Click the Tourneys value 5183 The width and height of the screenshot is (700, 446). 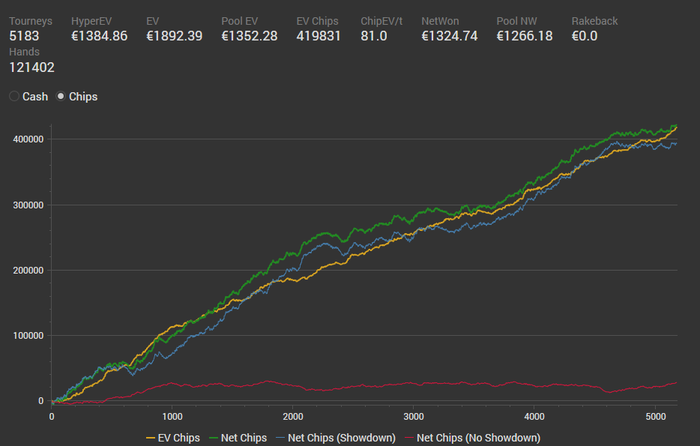[x=24, y=36]
